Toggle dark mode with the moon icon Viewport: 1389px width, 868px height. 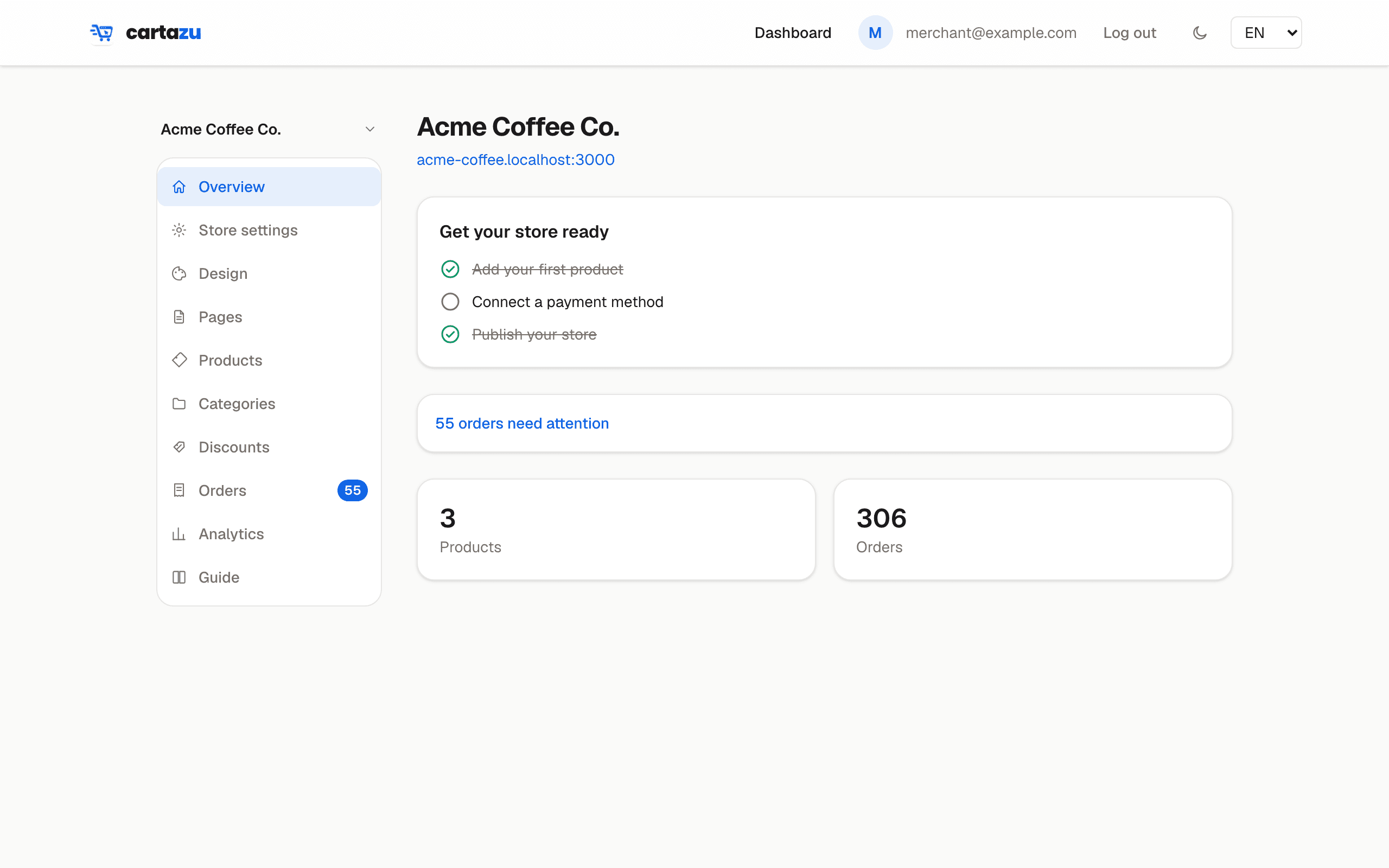tap(1200, 33)
